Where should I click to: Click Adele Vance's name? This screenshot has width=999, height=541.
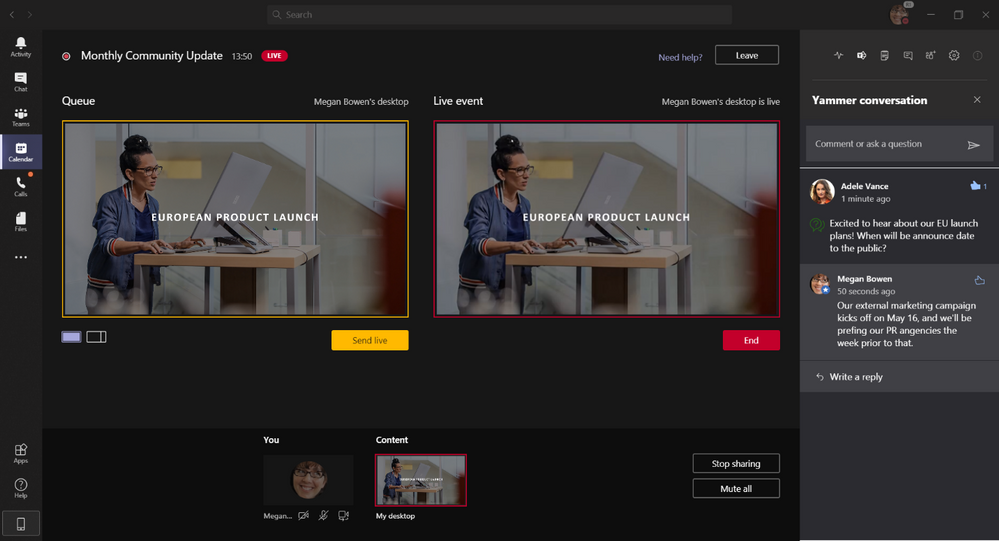coord(864,186)
